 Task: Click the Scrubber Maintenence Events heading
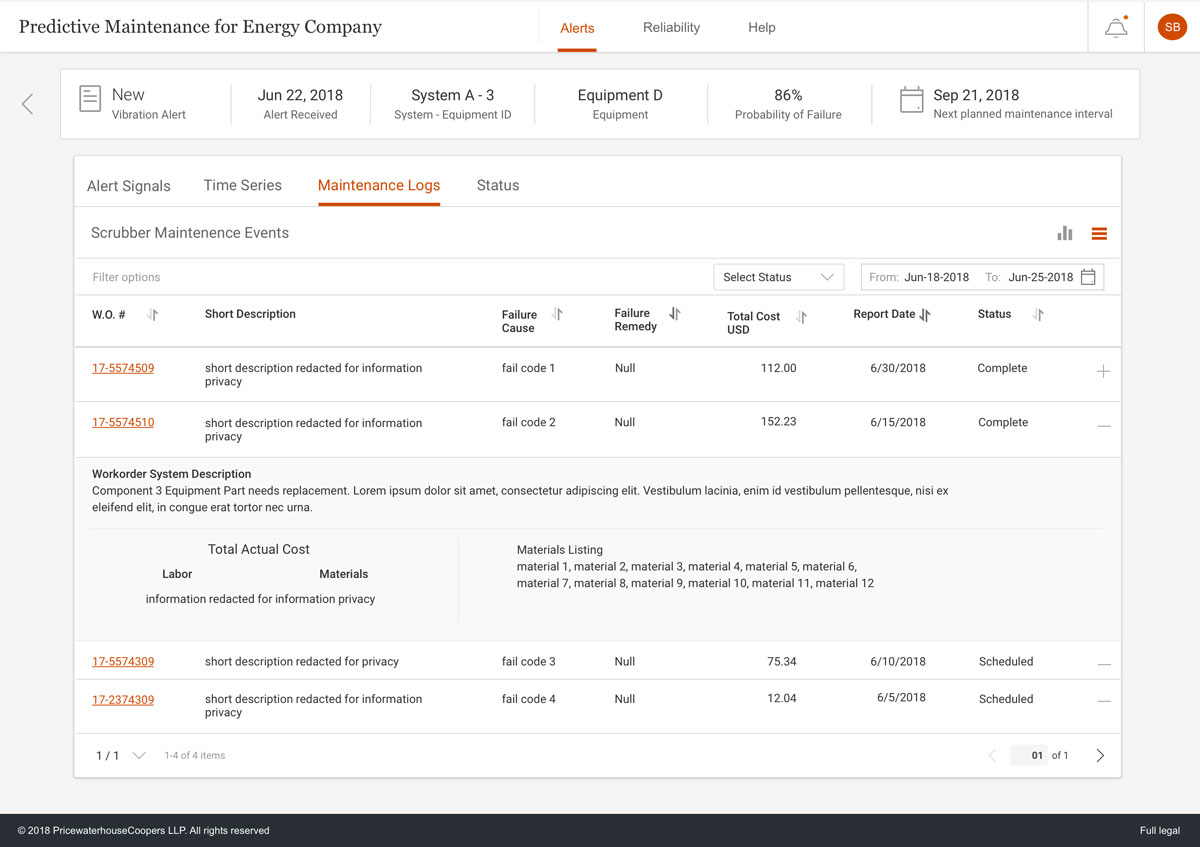click(x=190, y=233)
